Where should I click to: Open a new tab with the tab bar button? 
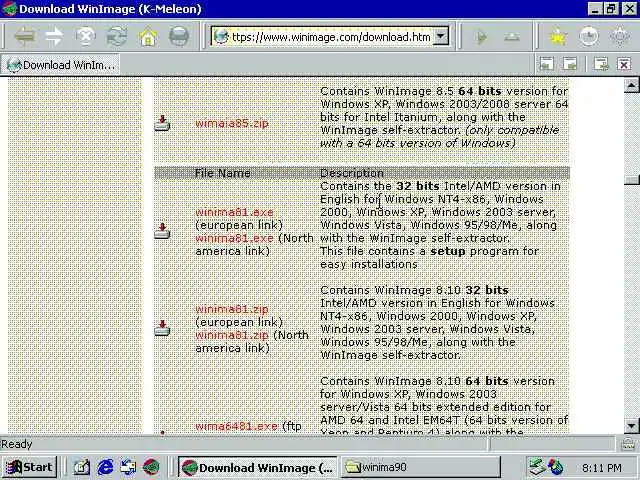(601, 64)
